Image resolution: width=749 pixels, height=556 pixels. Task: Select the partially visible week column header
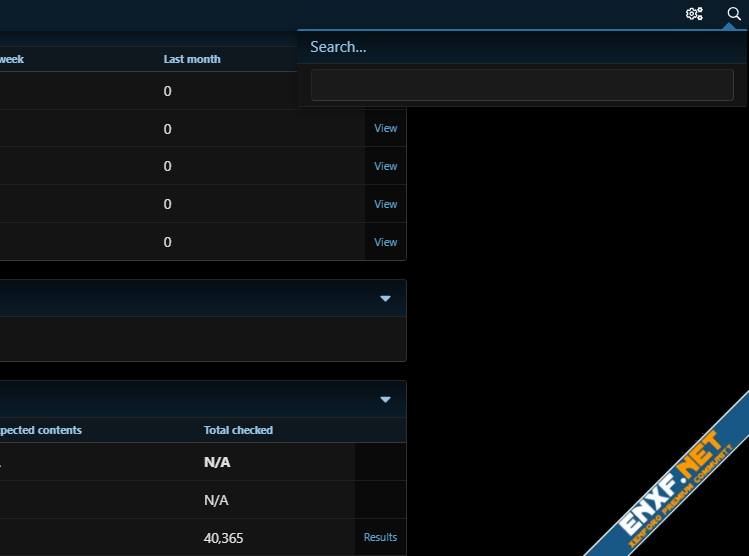pyautogui.click(x=12, y=59)
